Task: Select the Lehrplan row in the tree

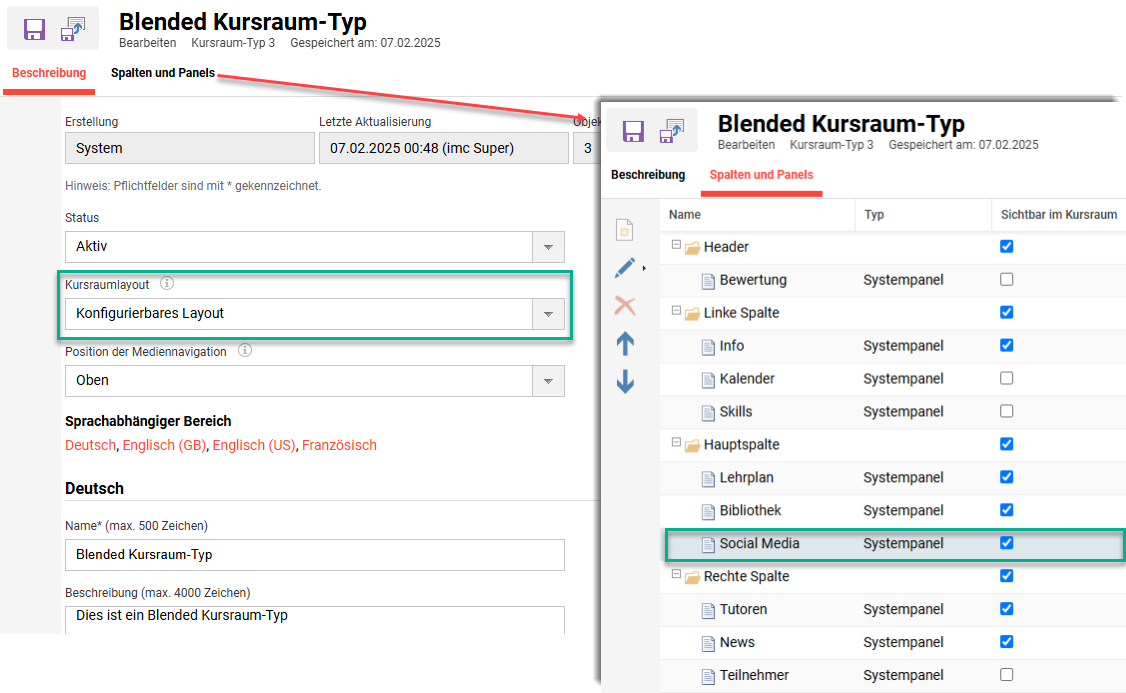Action: 746,478
